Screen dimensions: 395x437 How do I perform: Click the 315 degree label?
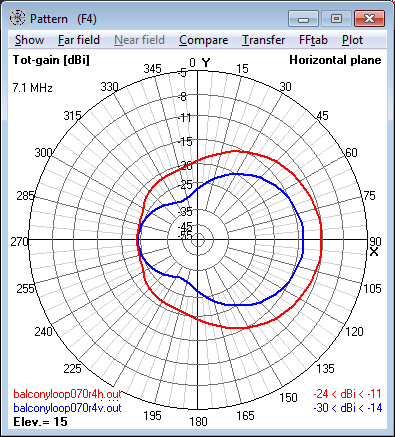(72, 116)
